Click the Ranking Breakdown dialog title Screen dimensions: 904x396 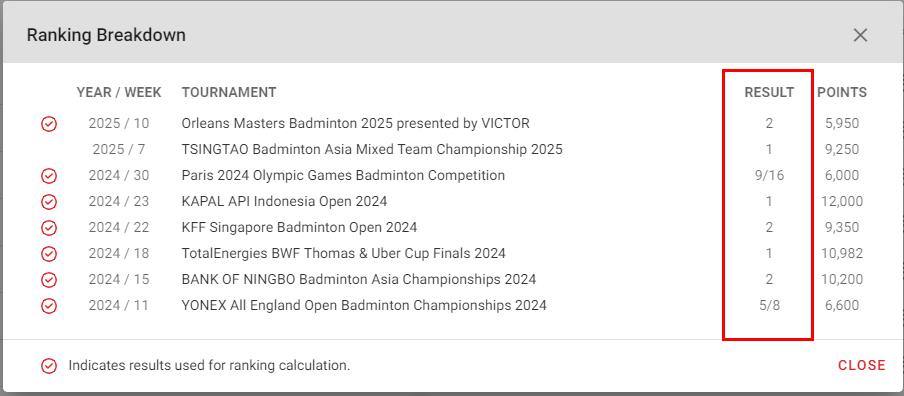point(106,35)
